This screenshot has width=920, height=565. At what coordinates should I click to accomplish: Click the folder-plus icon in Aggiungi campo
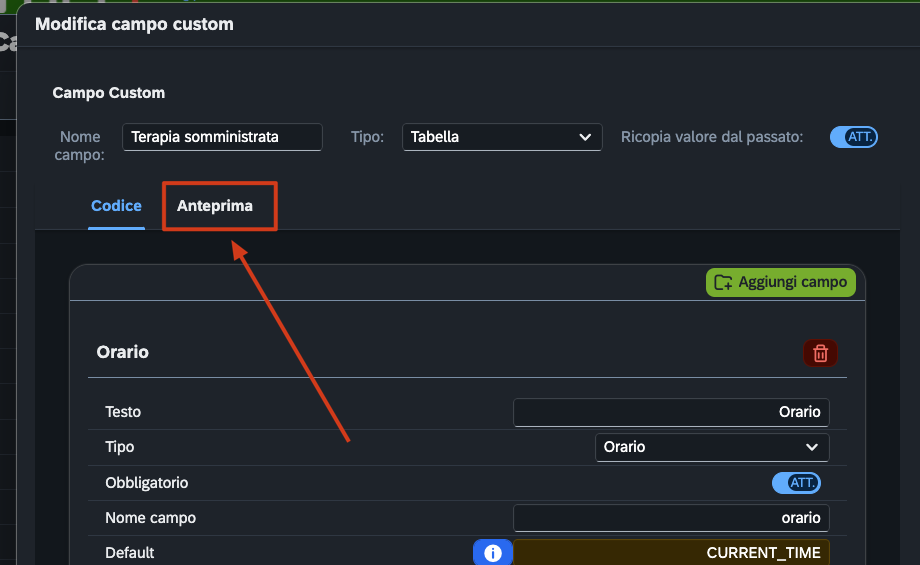pos(723,282)
